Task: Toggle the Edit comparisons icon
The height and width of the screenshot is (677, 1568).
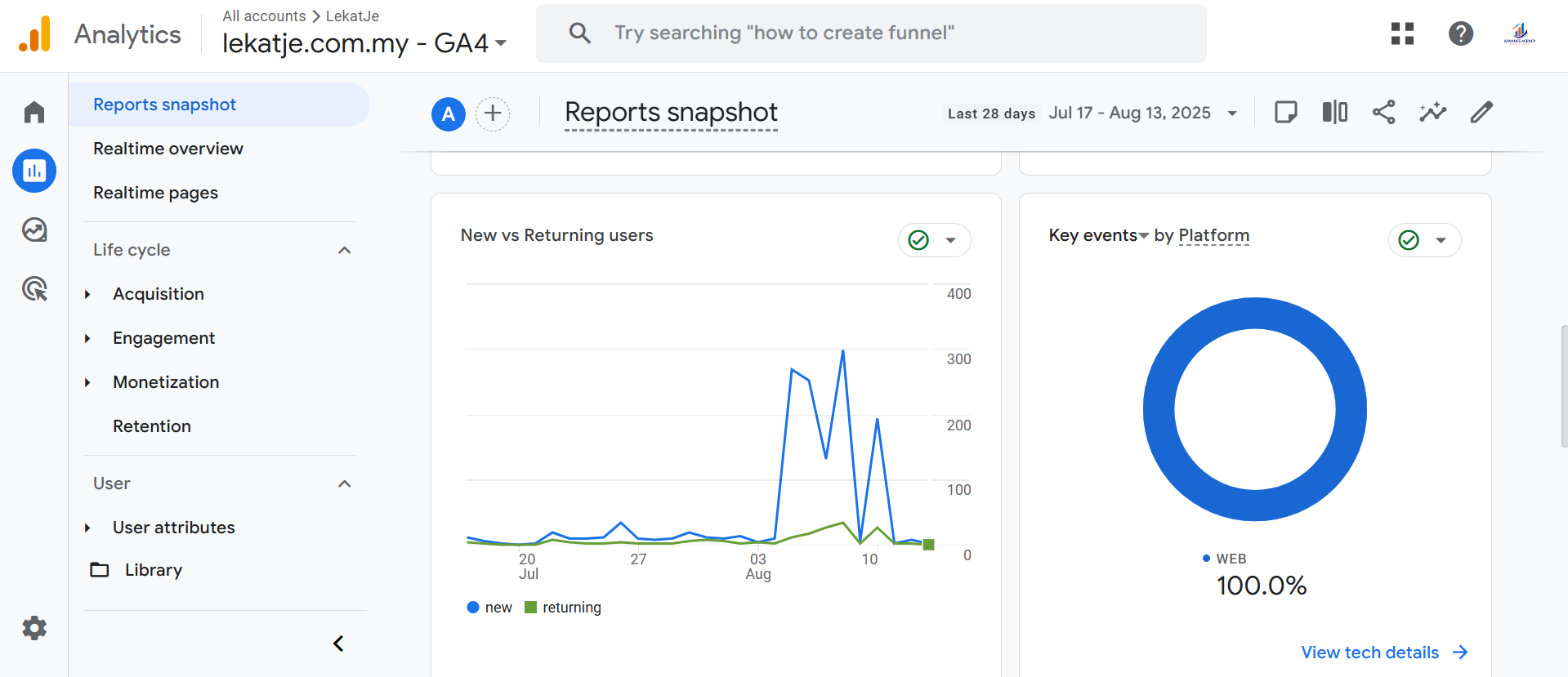Action: [x=1334, y=113]
